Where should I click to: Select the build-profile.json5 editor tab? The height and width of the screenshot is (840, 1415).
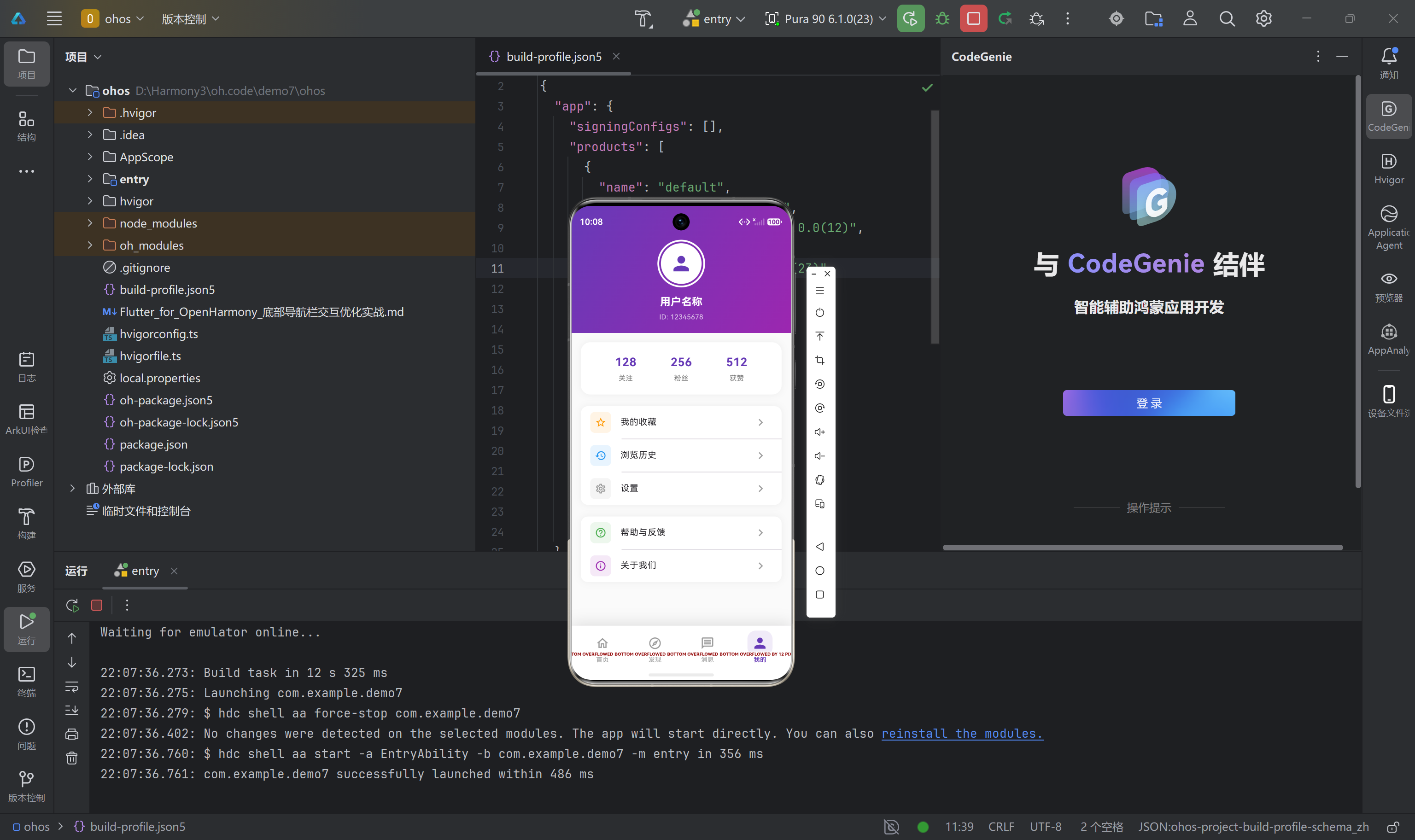click(553, 57)
